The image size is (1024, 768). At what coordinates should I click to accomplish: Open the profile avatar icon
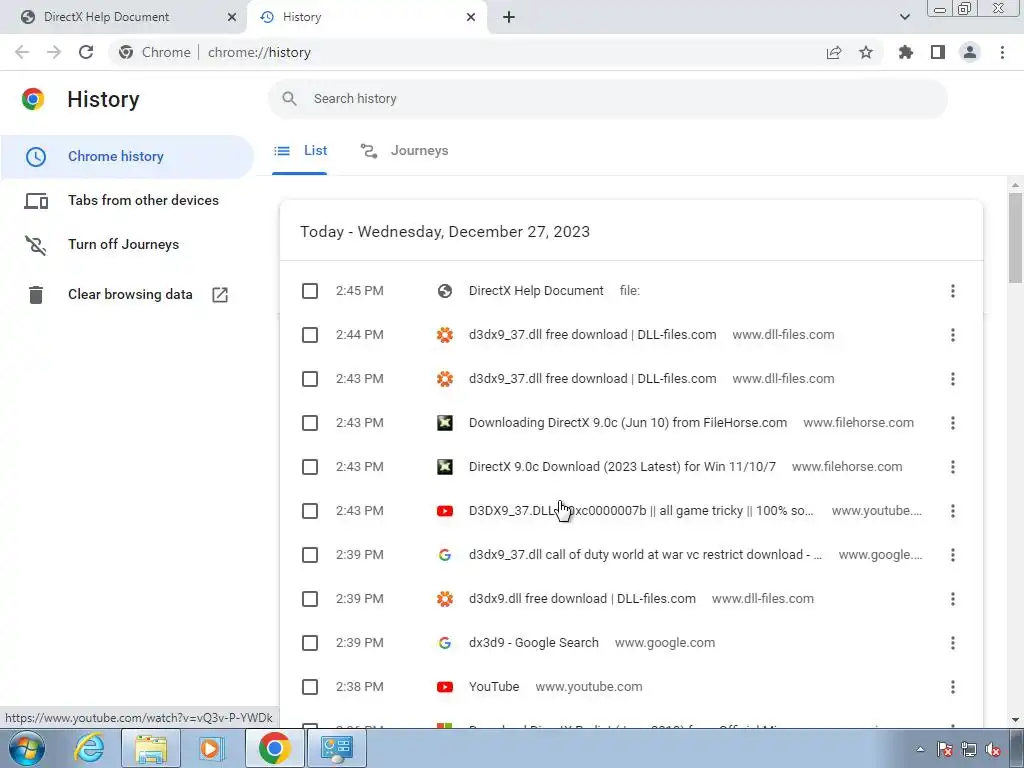point(970,52)
